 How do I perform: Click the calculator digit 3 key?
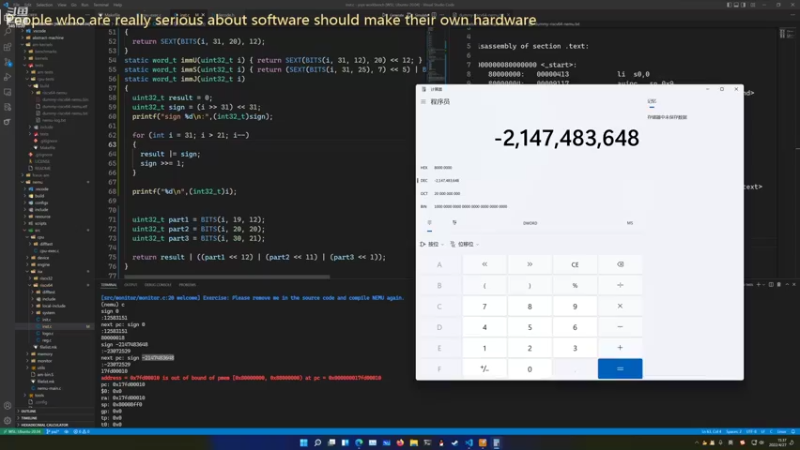[x=574, y=348]
